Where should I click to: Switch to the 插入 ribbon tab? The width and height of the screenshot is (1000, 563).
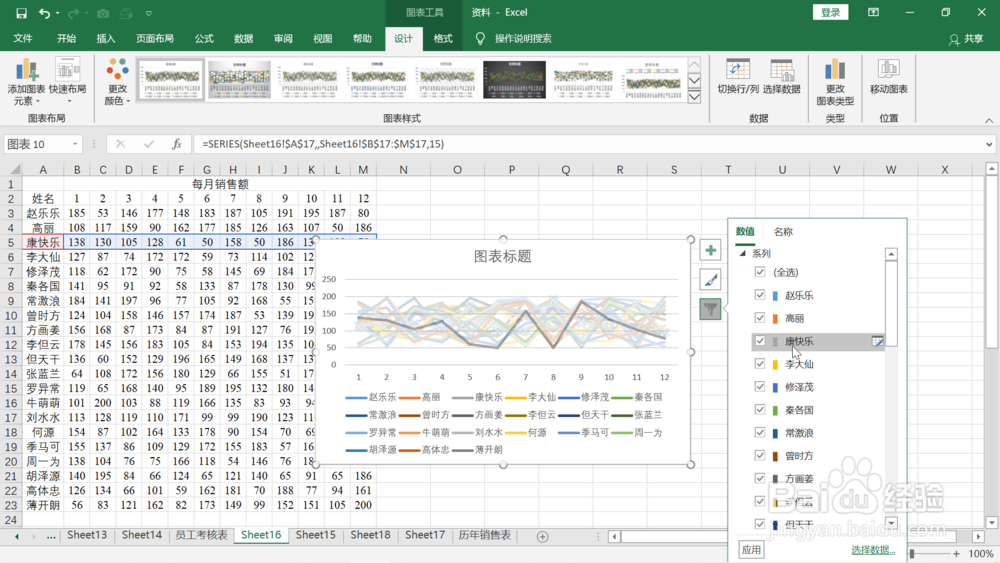106,39
